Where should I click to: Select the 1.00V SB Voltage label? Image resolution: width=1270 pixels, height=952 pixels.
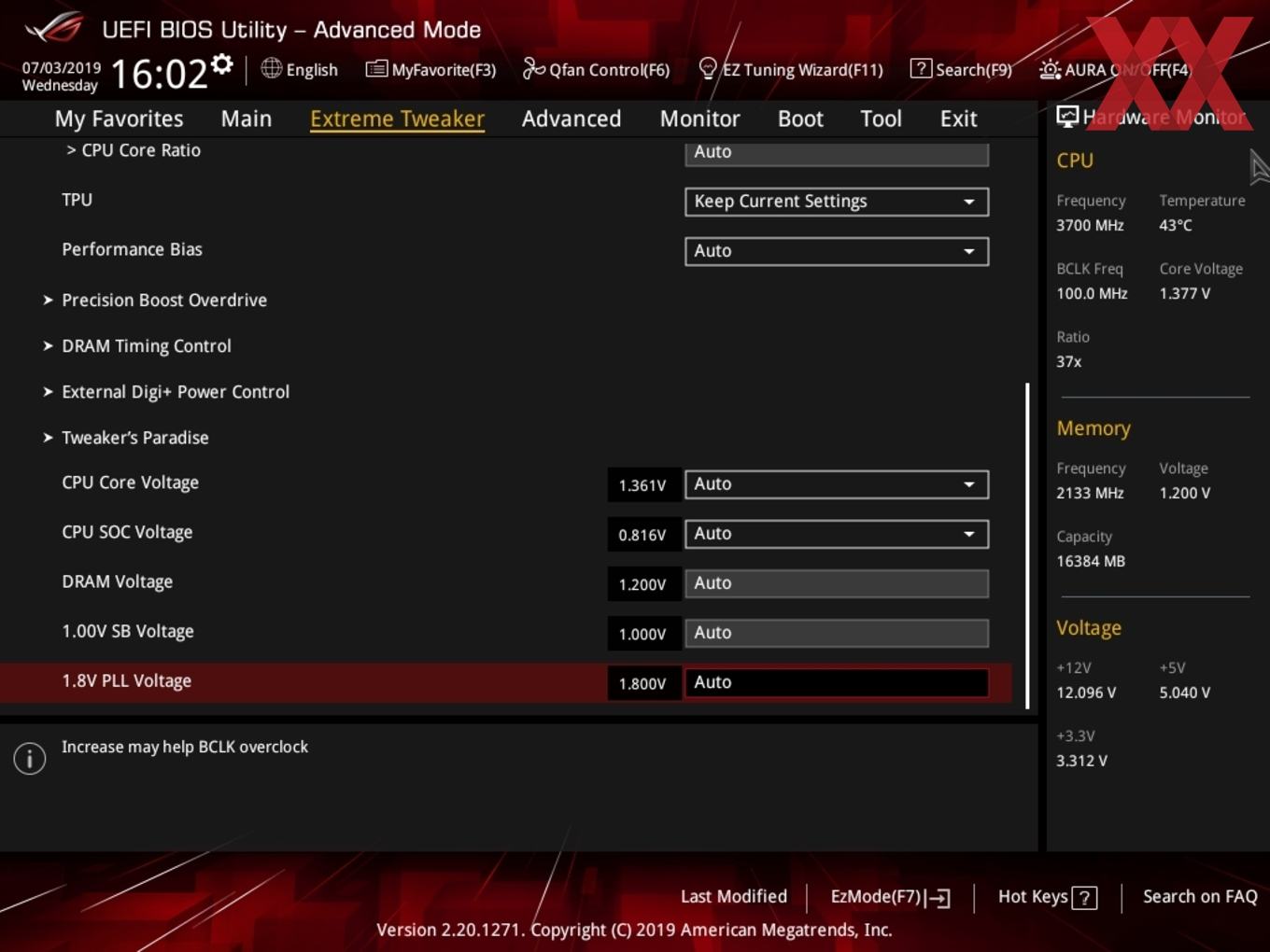[128, 631]
